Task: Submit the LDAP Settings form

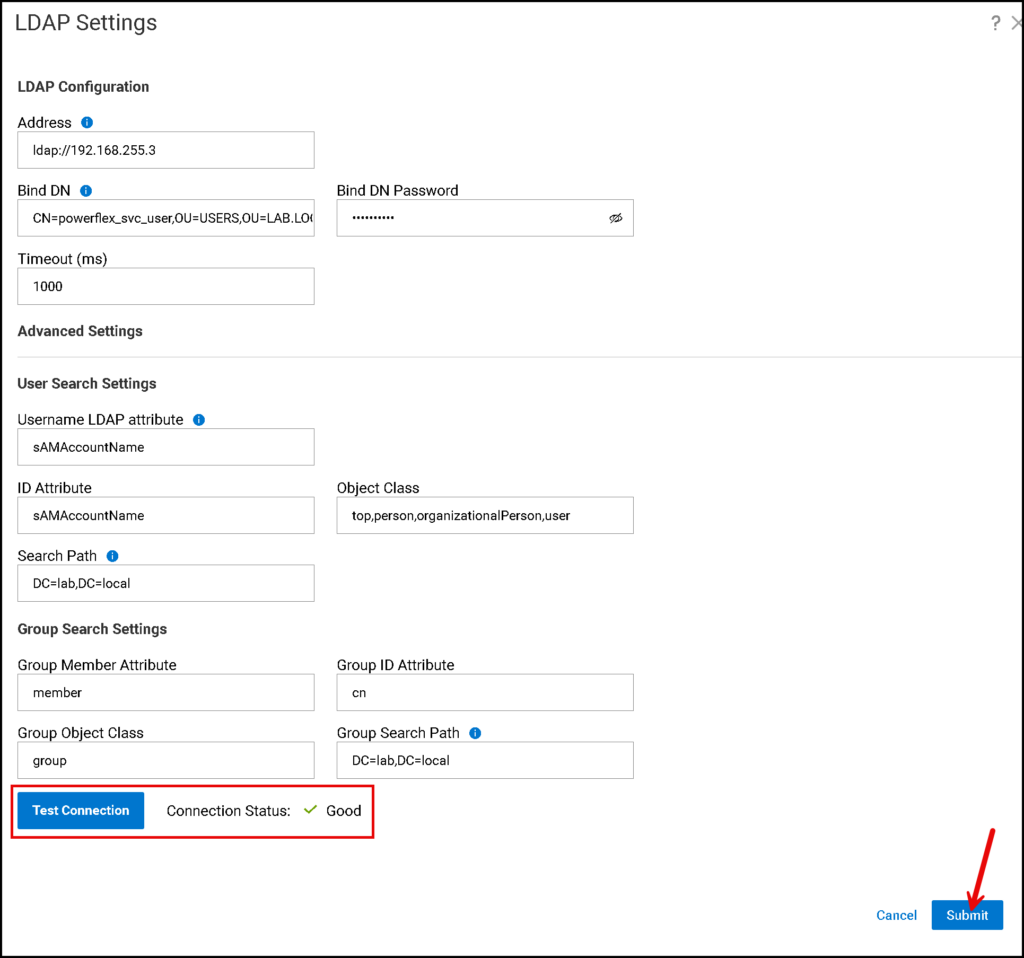Action: click(x=967, y=915)
